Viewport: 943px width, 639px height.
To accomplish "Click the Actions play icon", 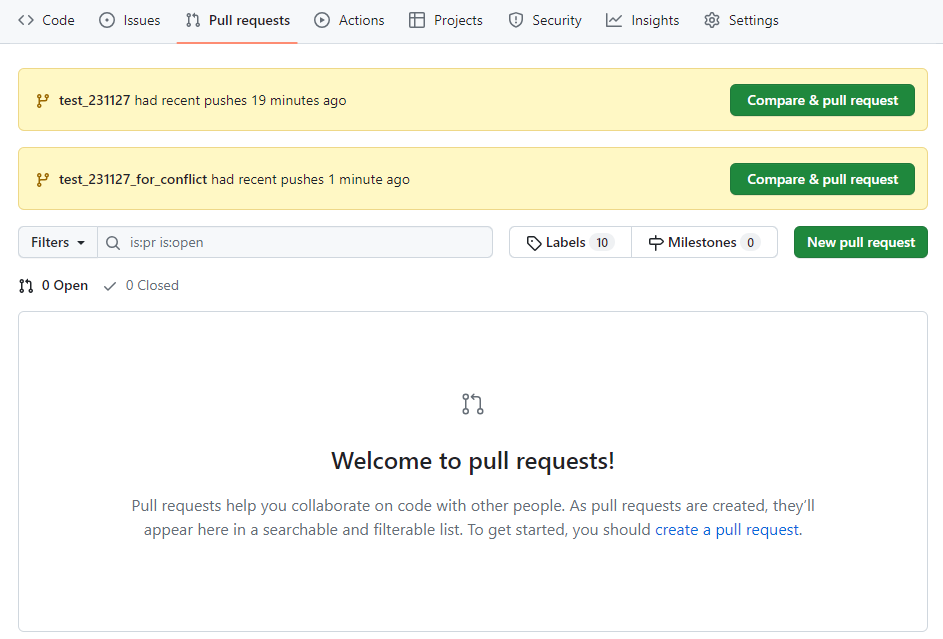I will [x=322, y=20].
